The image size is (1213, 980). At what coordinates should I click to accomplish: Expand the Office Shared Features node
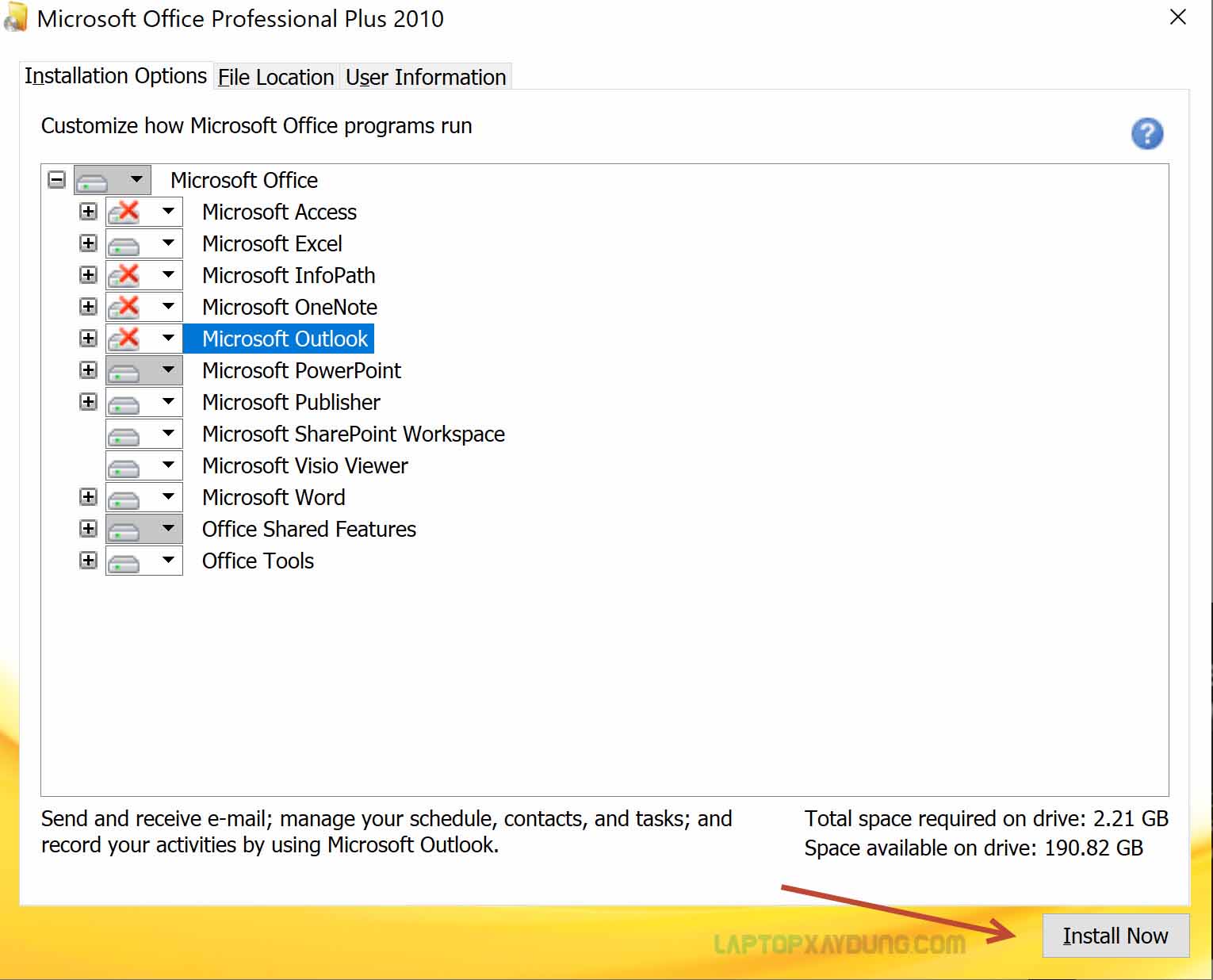point(88,529)
